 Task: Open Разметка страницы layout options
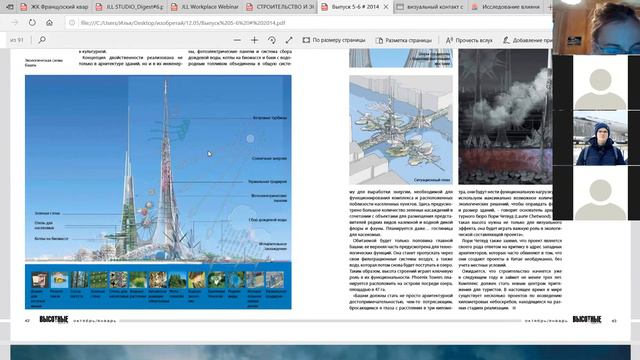click(x=403, y=40)
